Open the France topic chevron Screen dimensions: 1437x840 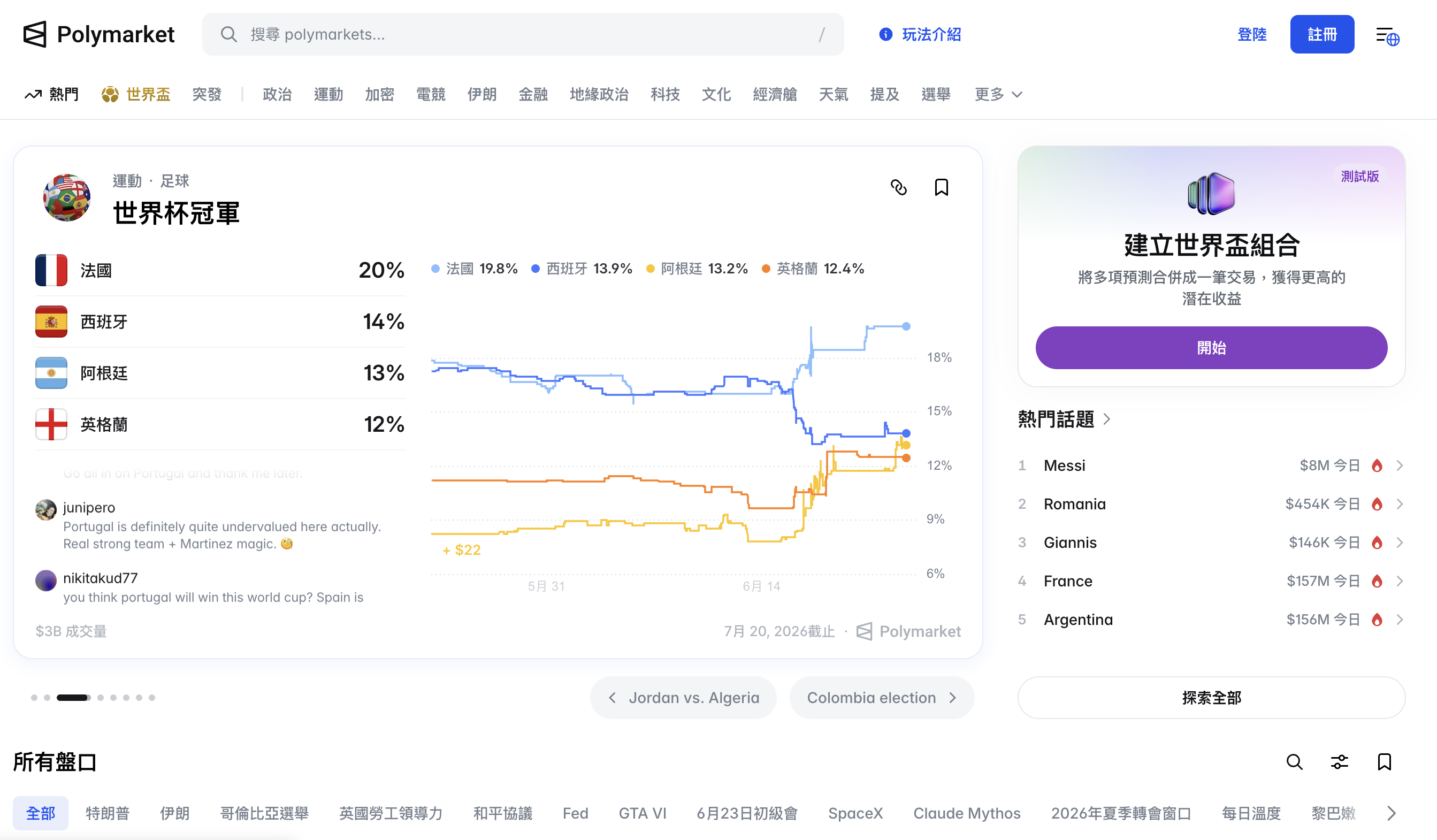tap(1400, 581)
